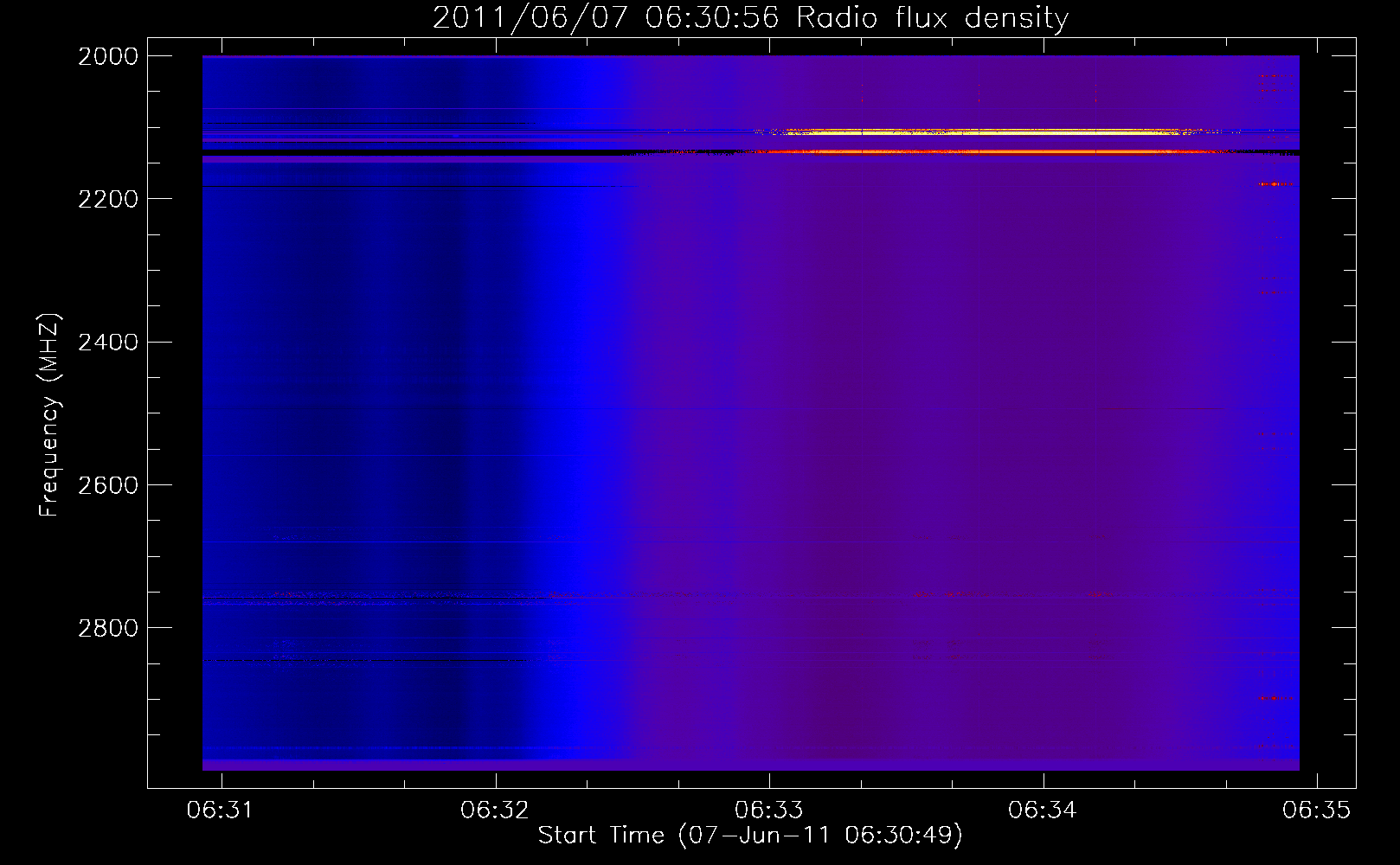1400x865 pixels.
Task: Click the 06:35 time tick label
Action: [x=1316, y=810]
